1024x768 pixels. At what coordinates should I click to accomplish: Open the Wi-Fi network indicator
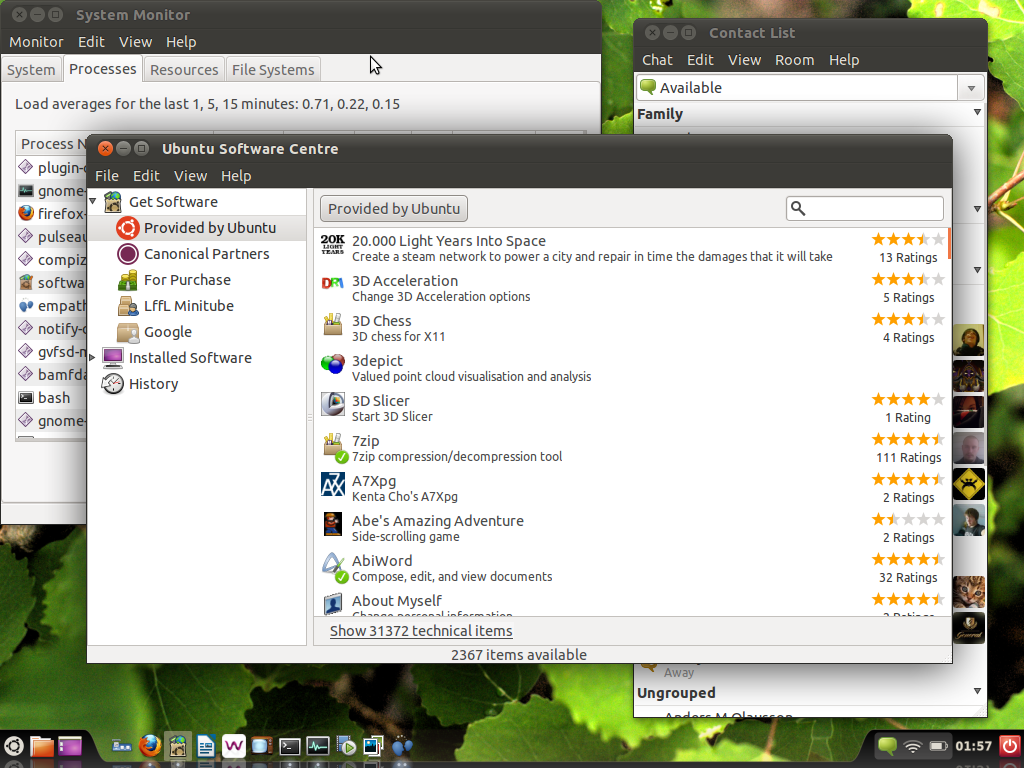912,746
